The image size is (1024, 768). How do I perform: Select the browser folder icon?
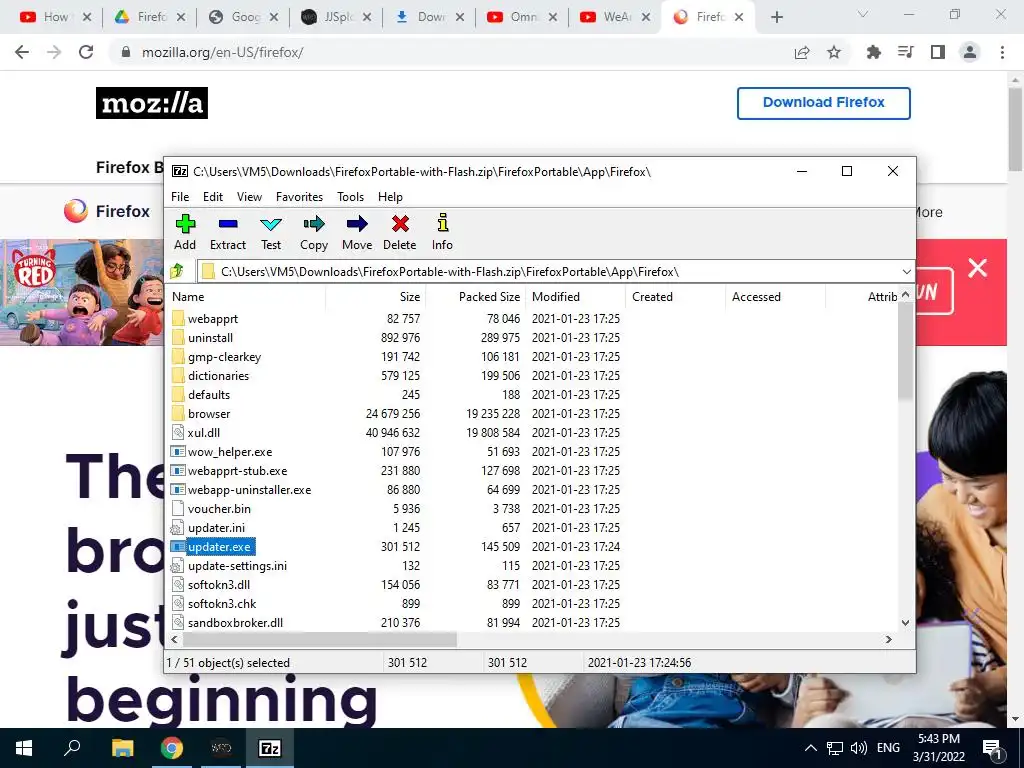click(x=178, y=413)
